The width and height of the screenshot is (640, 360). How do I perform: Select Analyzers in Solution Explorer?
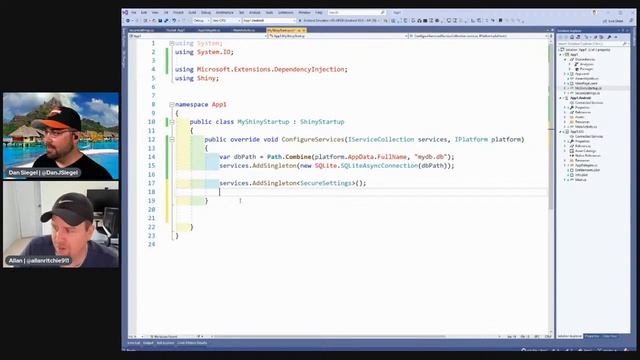(x=587, y=64)
